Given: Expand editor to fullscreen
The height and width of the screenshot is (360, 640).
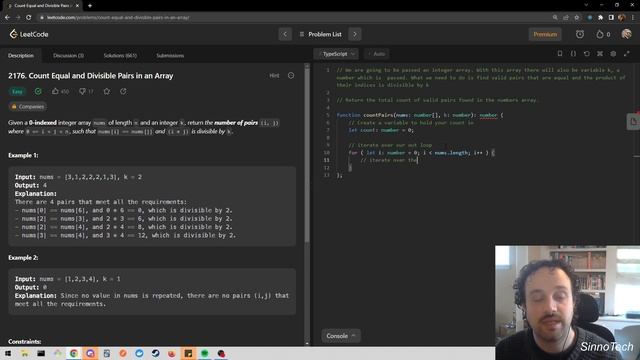Looking at the screenshot, I should pyautogui.click(x=627, y=54).
